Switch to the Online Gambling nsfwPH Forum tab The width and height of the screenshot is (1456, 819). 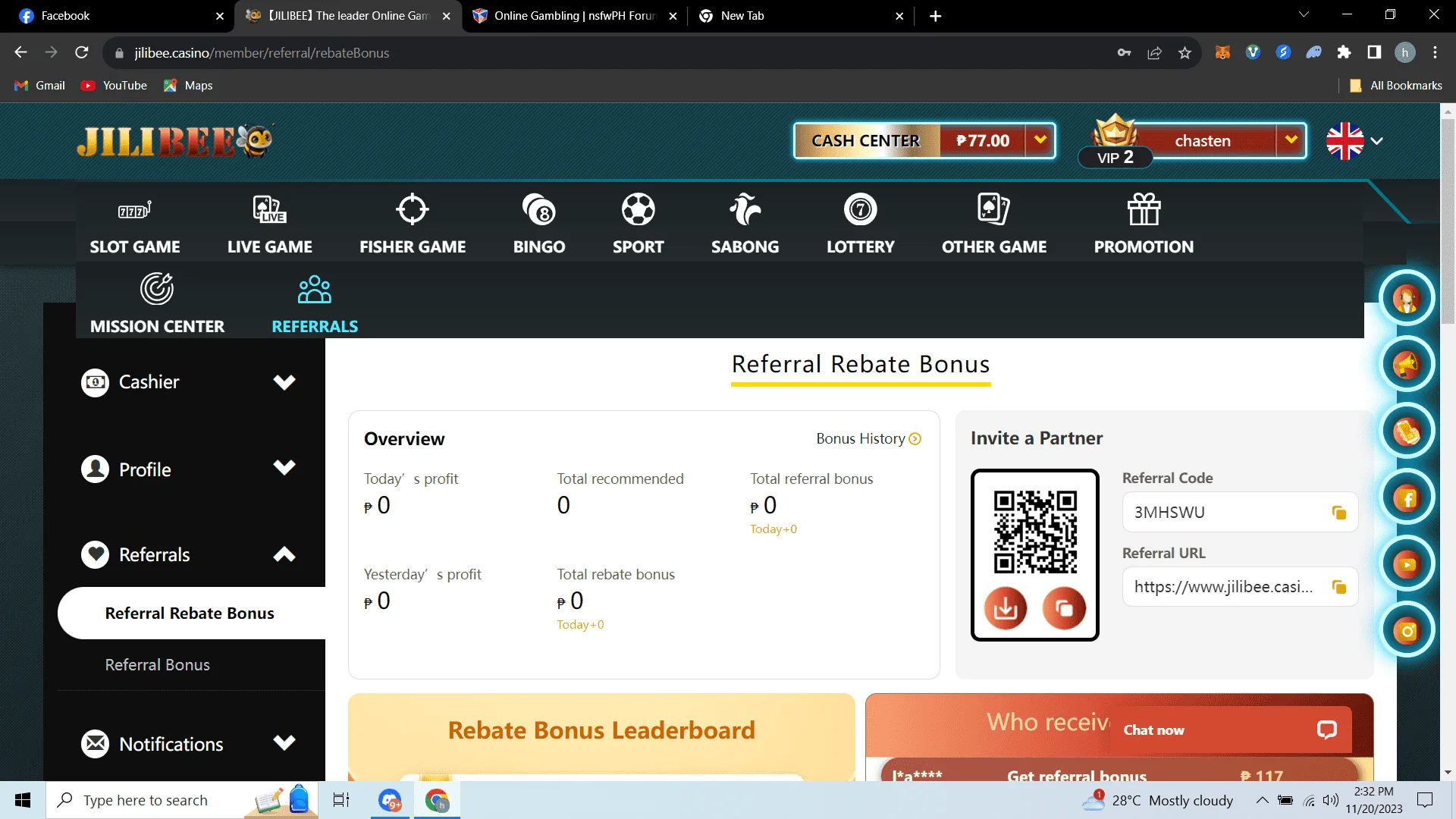pyautogui.click(x=575, y=16)
